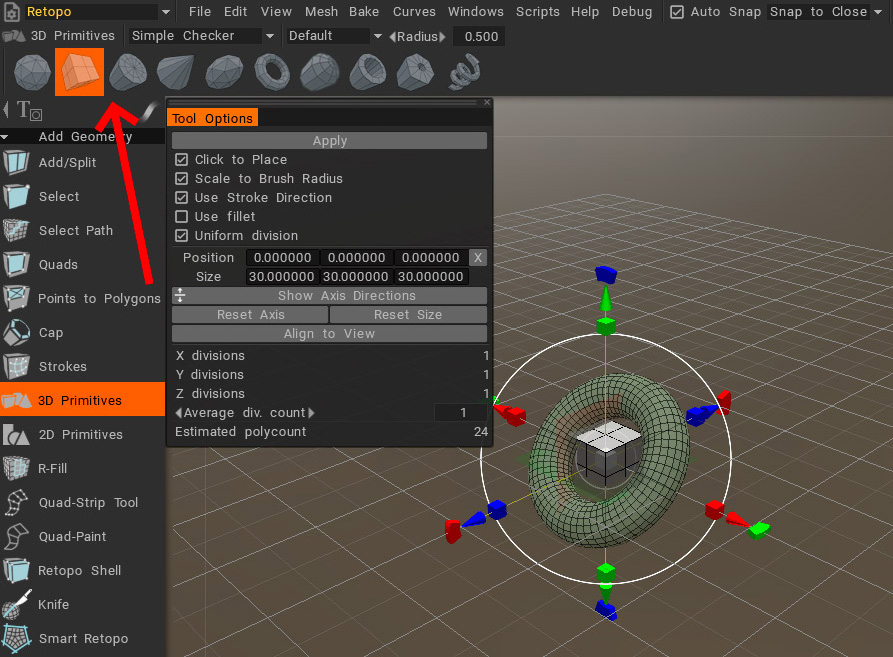The height and width of the screenshot is (657, 893).
Task: Select the torus primitive shape
Action: coord(272,72)
